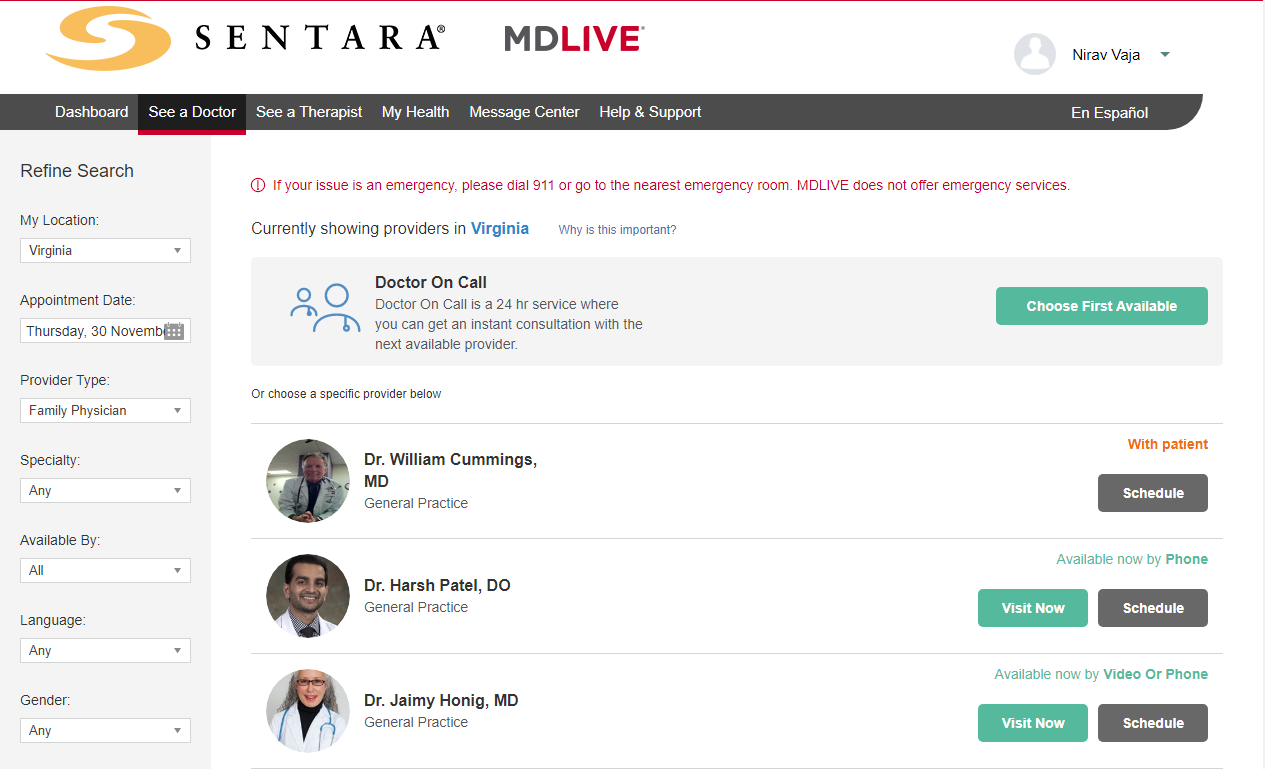The width and height of the screenshot is (1265, 769).
Task: Open the My Health tab
Action: click(415, 112)
